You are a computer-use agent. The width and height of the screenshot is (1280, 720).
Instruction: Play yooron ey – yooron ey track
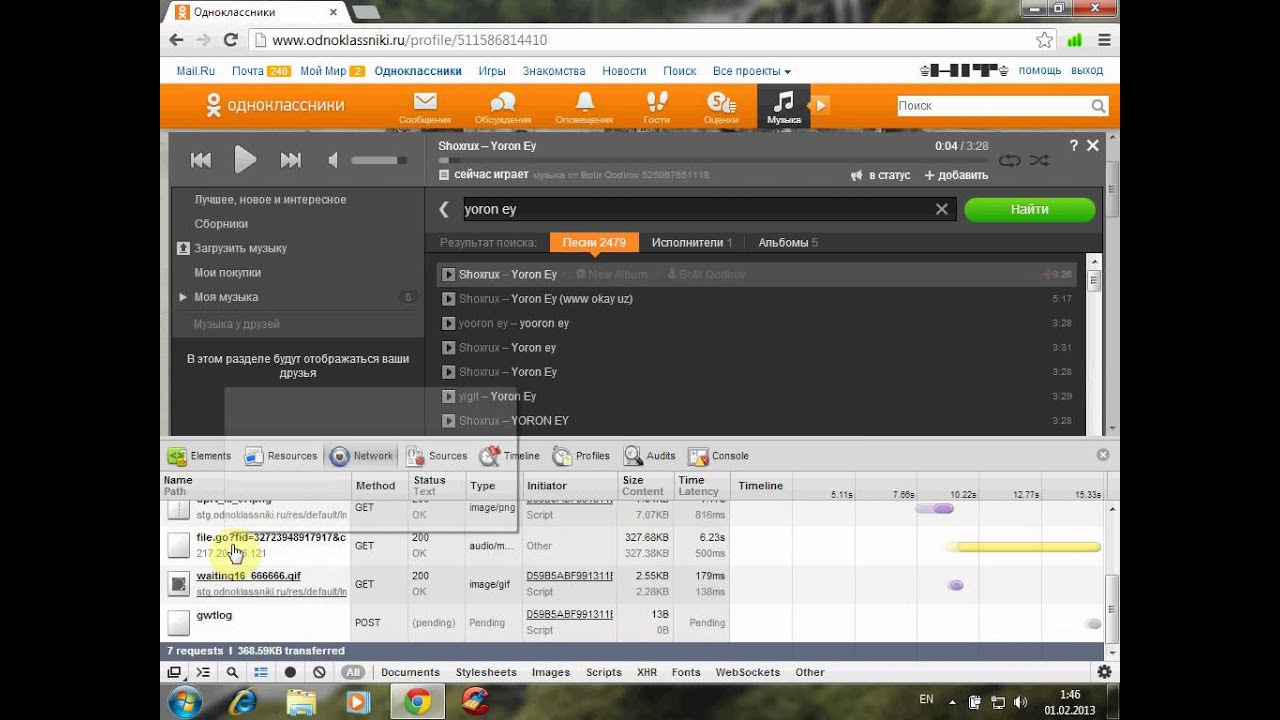[x=449, y=323]
